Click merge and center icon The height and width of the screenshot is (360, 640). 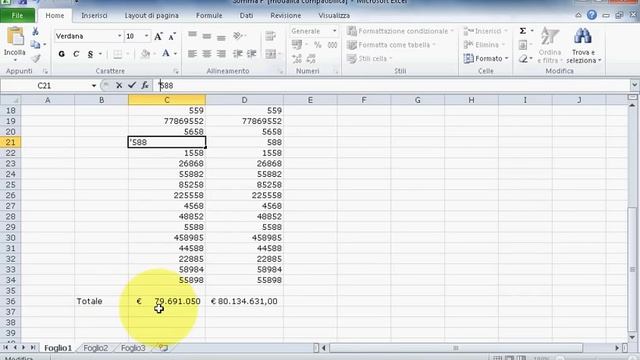coord(271,53)
